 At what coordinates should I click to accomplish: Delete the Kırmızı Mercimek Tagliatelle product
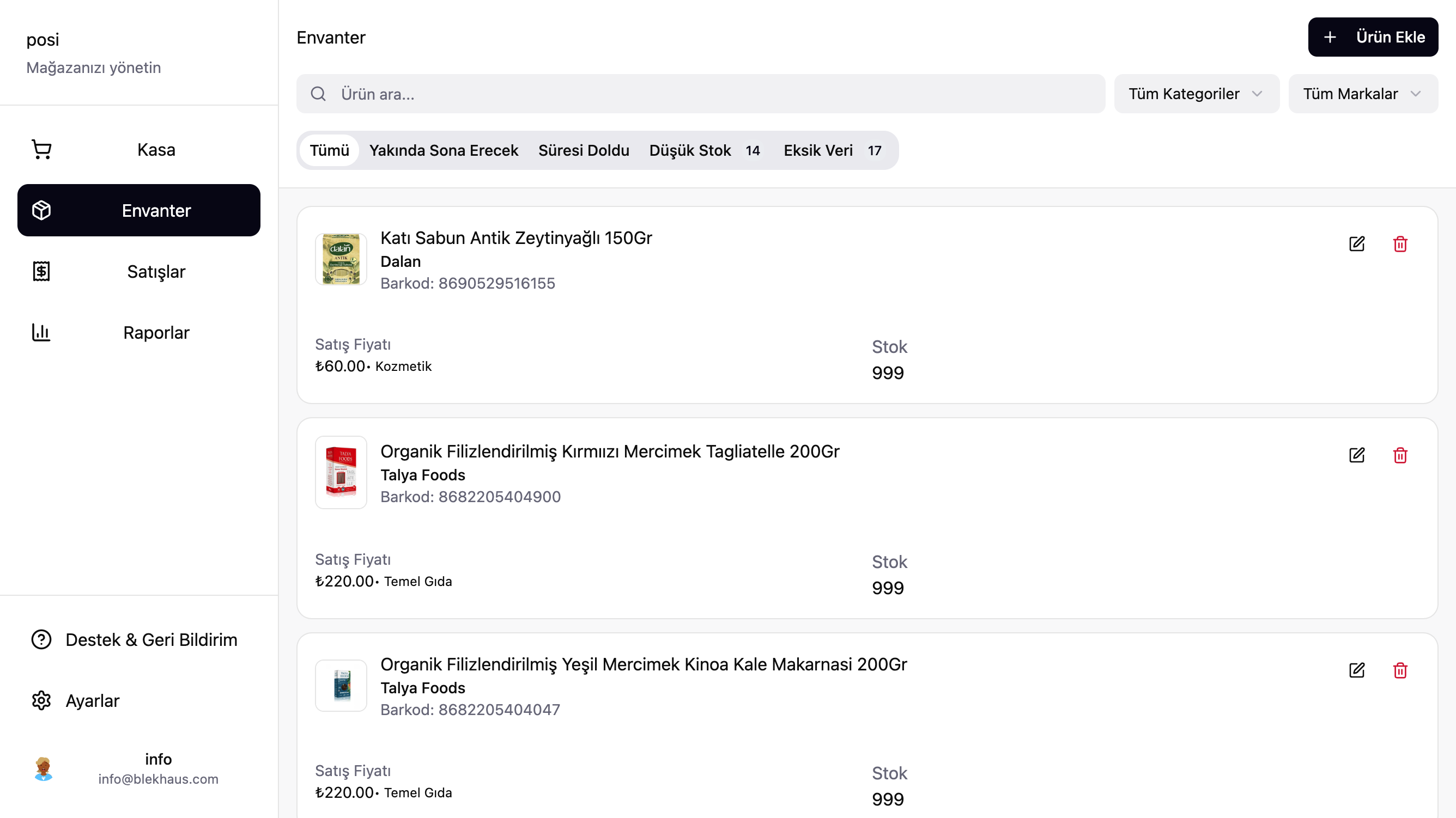(1400, 455)
